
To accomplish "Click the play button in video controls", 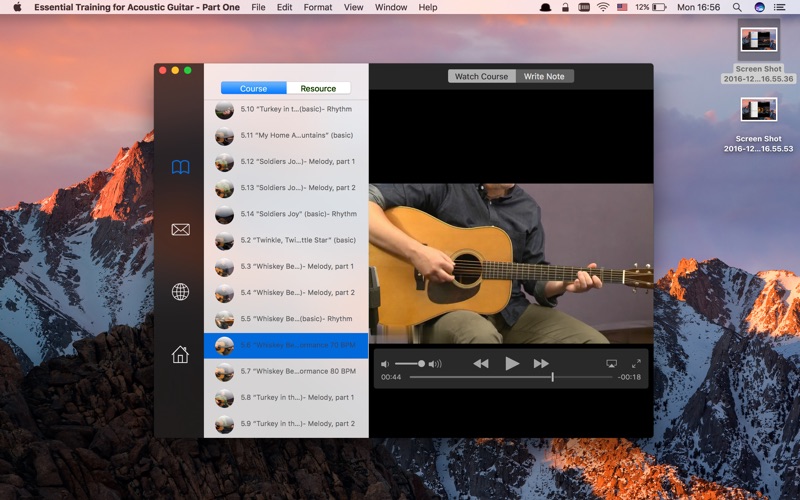I will pos(512,363).
